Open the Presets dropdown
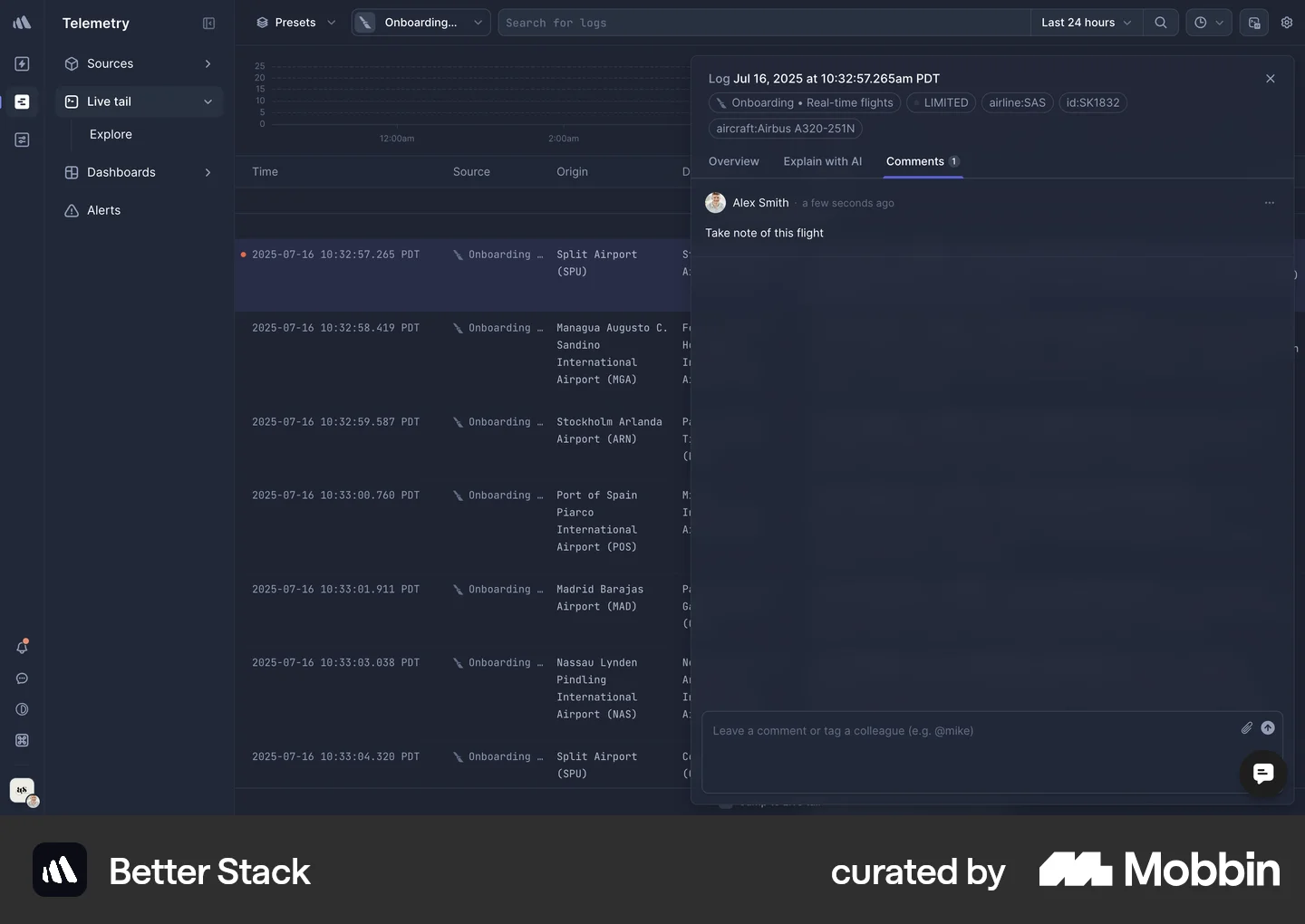This screenshot has width=1305, height=924. (295, 23)
